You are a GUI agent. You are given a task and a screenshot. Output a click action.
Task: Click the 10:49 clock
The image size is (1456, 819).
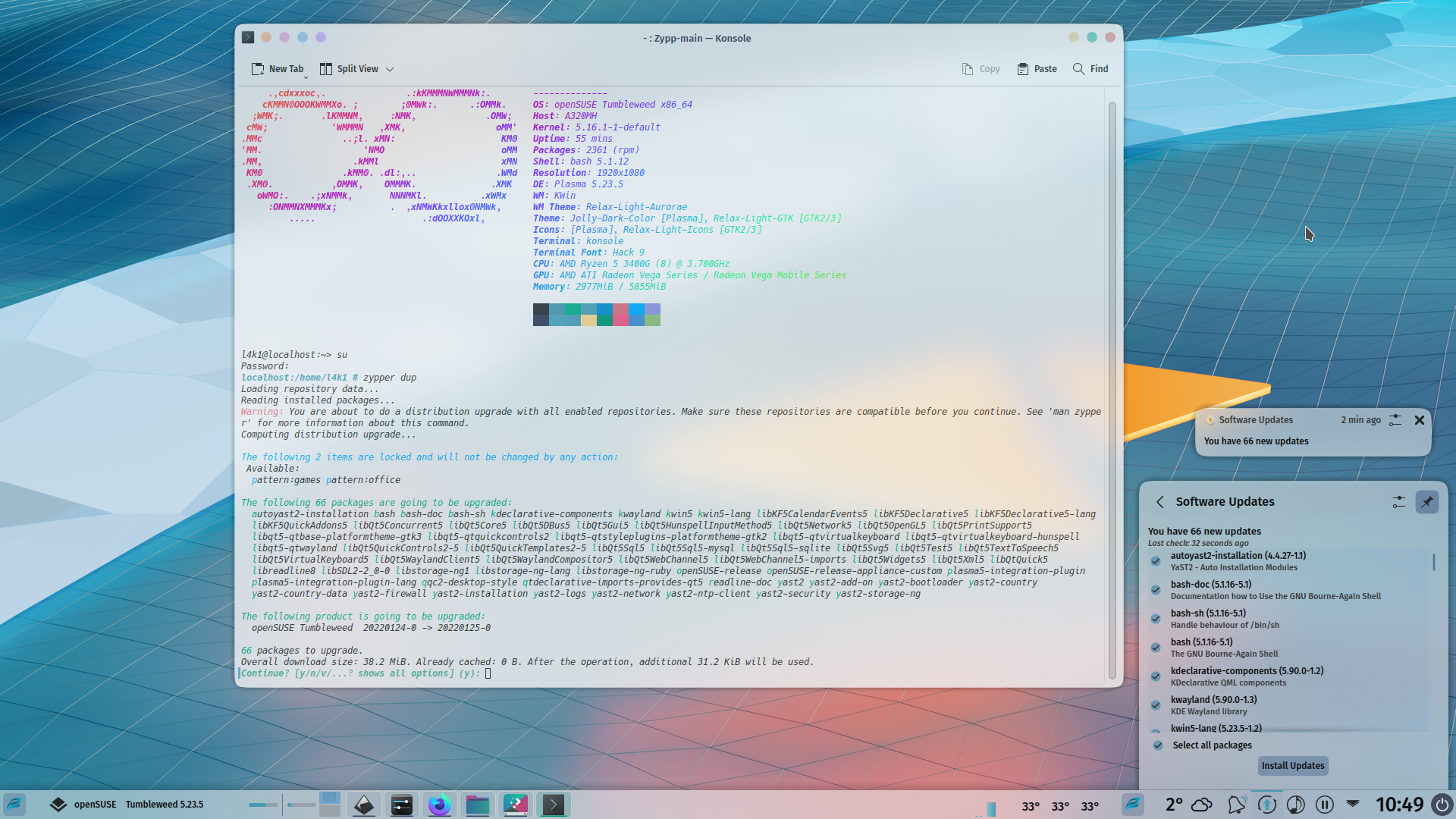(1399, 805)
